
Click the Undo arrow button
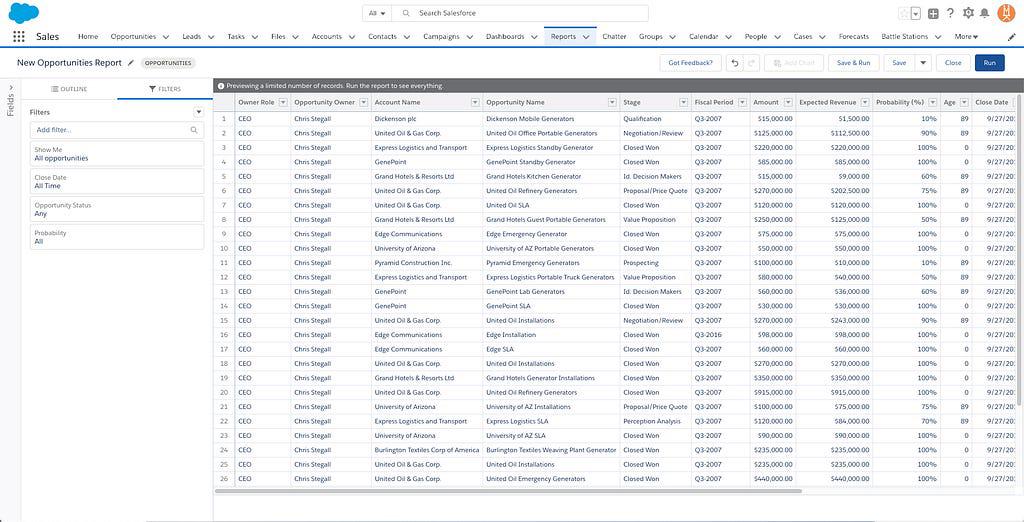coord(734,63)
